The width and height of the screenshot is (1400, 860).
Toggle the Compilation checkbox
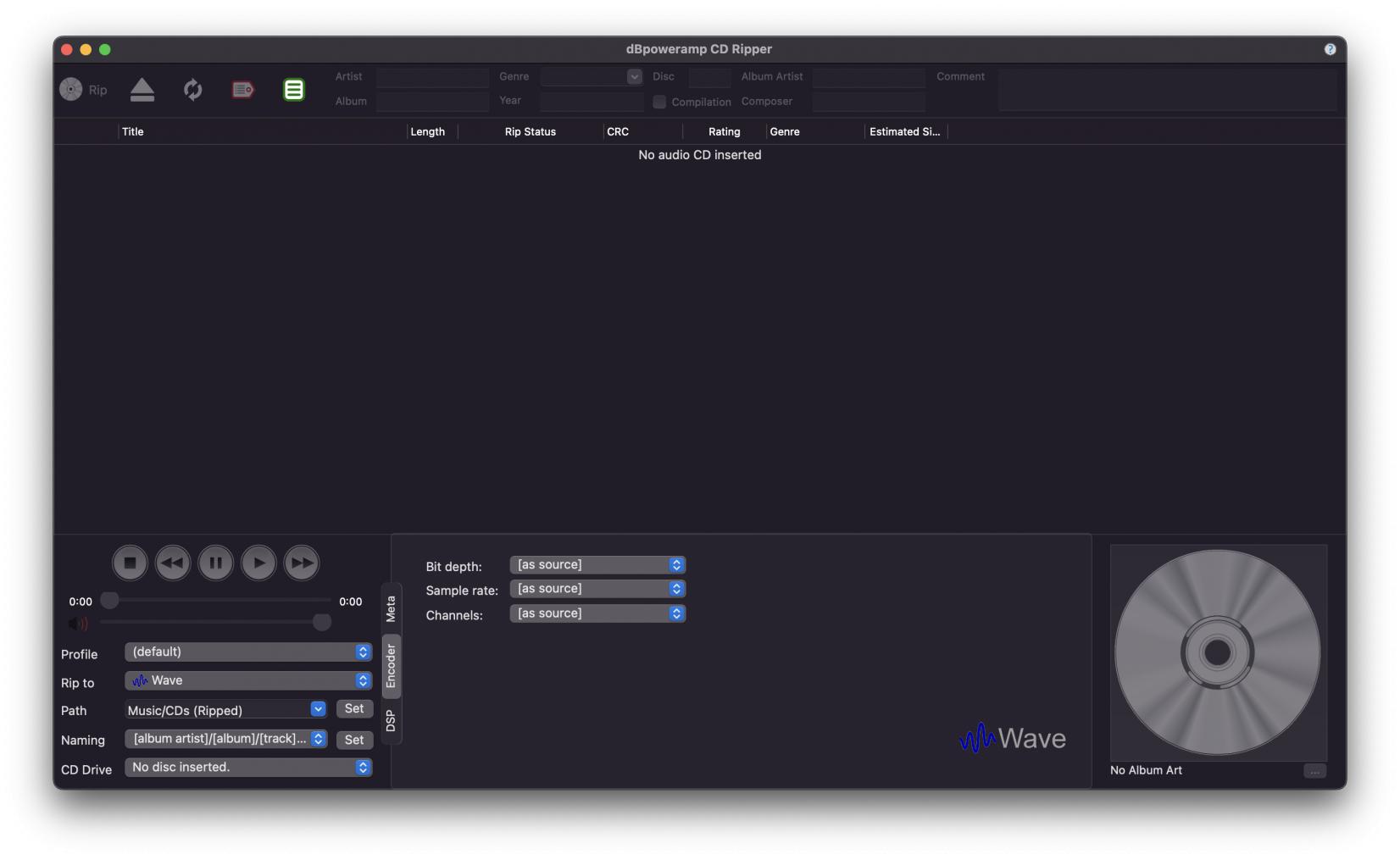click(659, 102)
